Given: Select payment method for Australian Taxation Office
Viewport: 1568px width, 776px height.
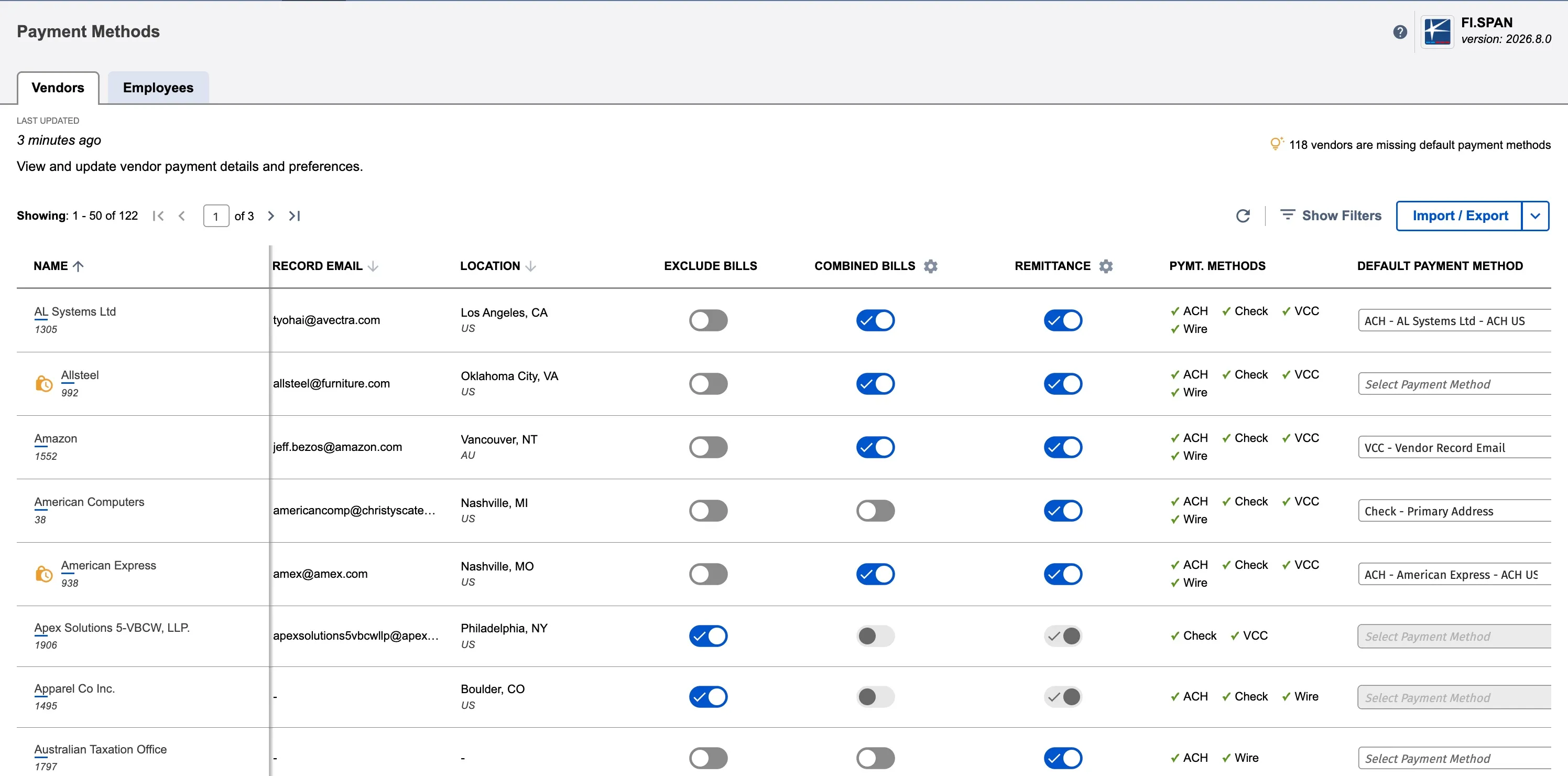Looking at the screenshot, I should [x=1454, y=758].
